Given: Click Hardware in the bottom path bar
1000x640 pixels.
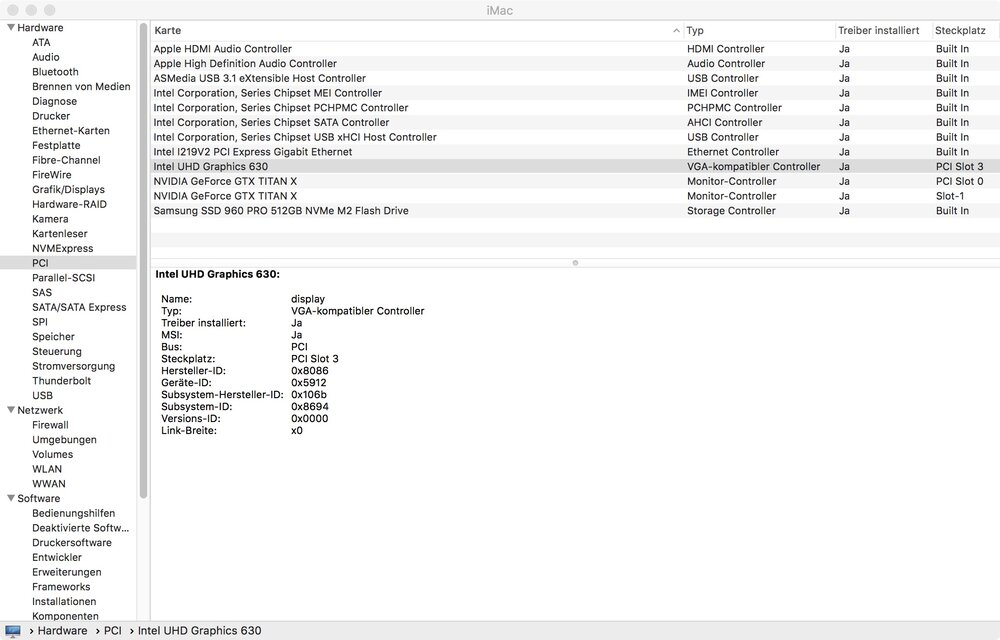Looking at the screenshot, I should 63,631.
